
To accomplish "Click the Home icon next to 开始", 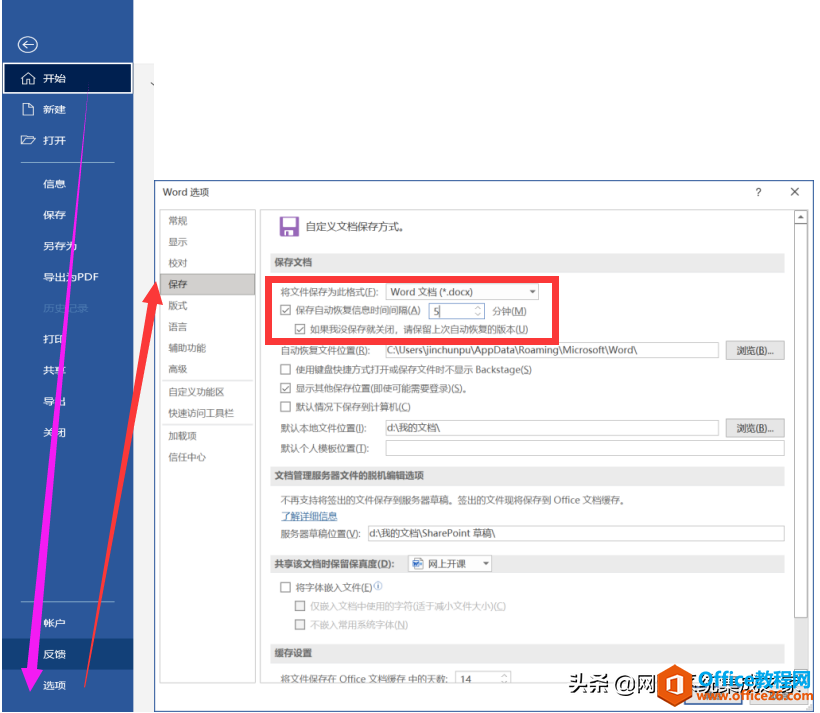I will tap(28, 78).
